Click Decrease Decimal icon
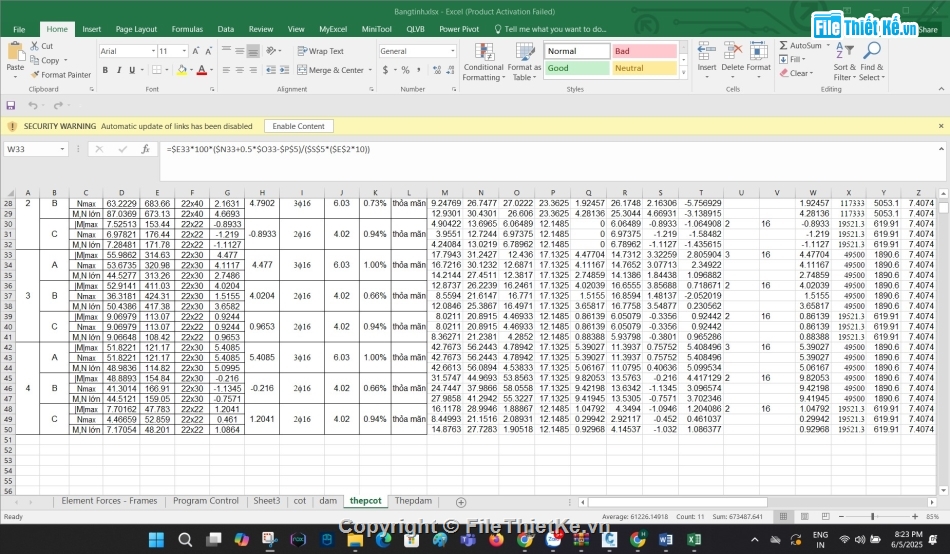 click(x=450, y=70)
